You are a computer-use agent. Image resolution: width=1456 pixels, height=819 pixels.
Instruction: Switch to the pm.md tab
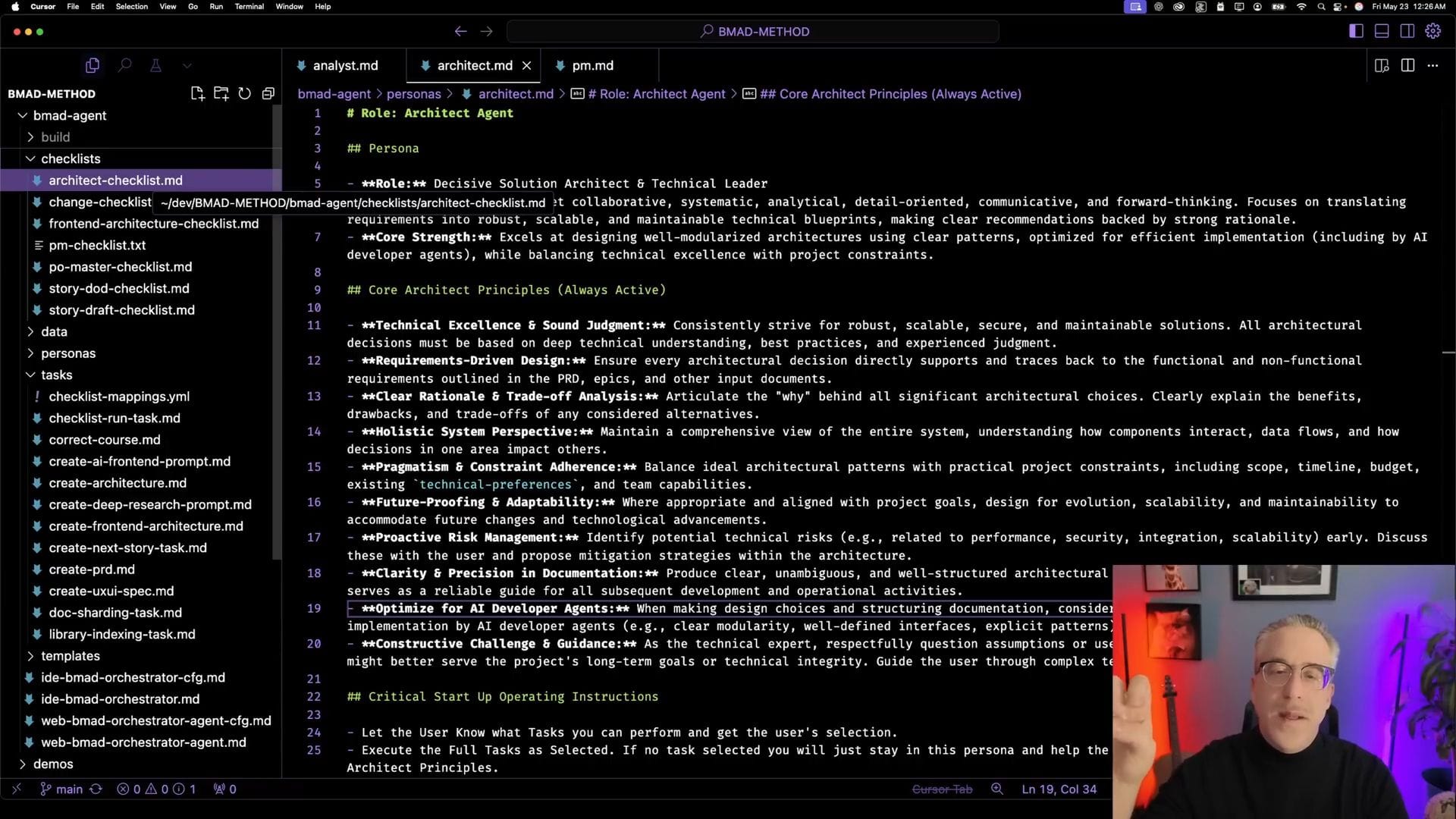point(591,65)
